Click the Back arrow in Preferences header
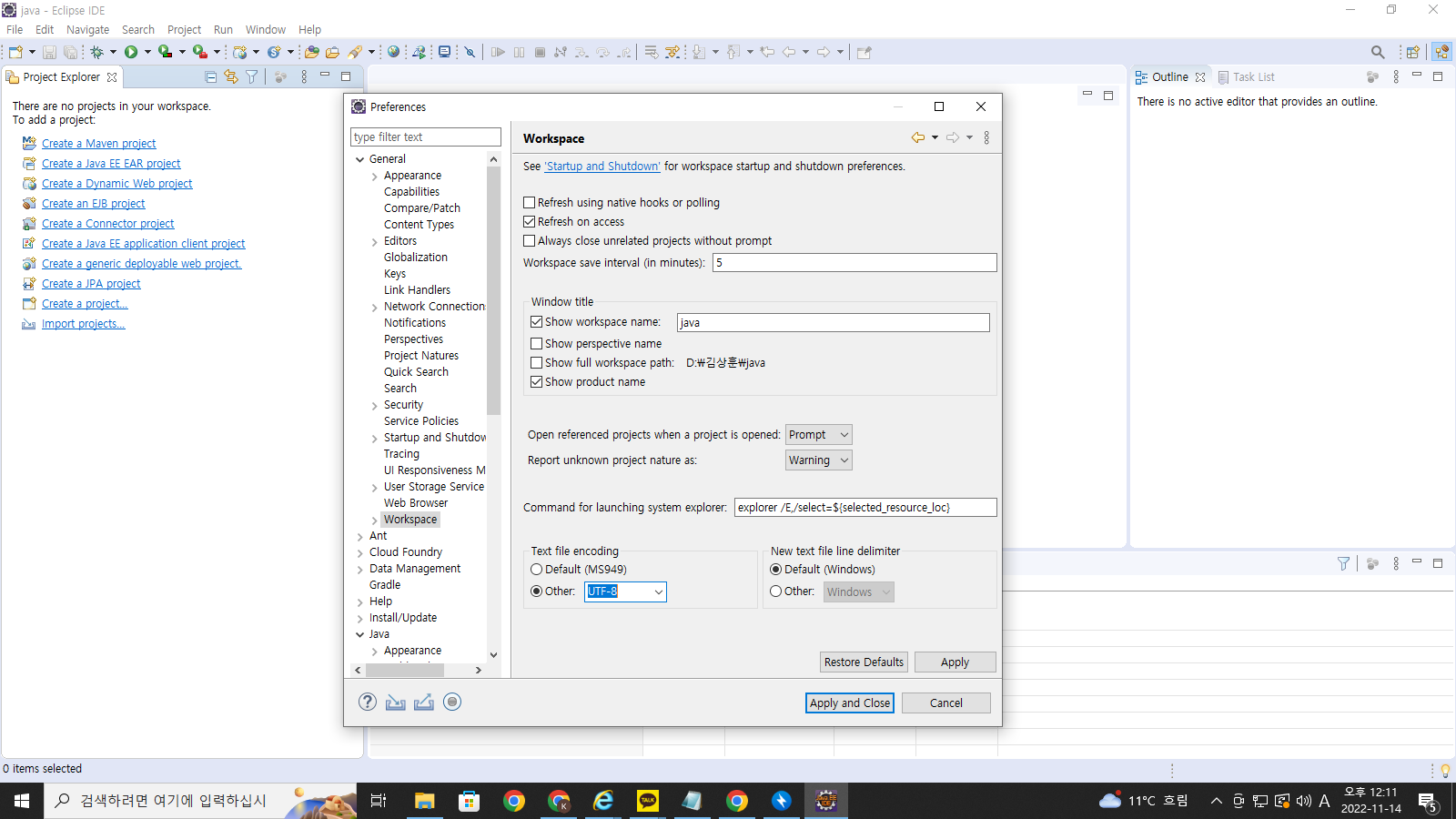Screen dimensions: 1456x819 pyautogui.click(x=918, y=137)
